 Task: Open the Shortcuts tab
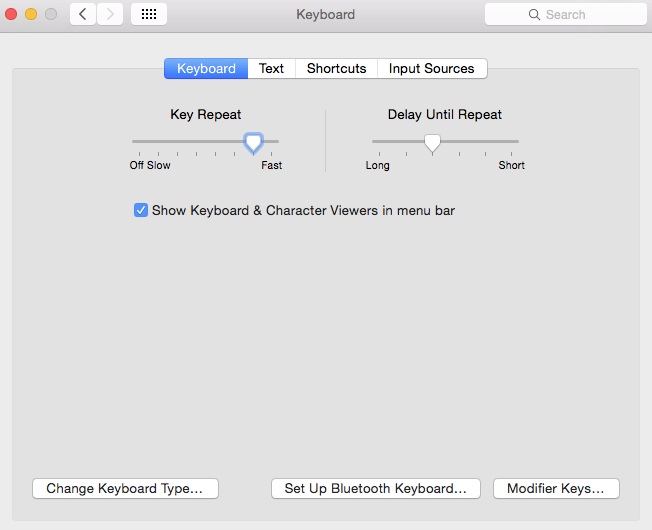336,68
